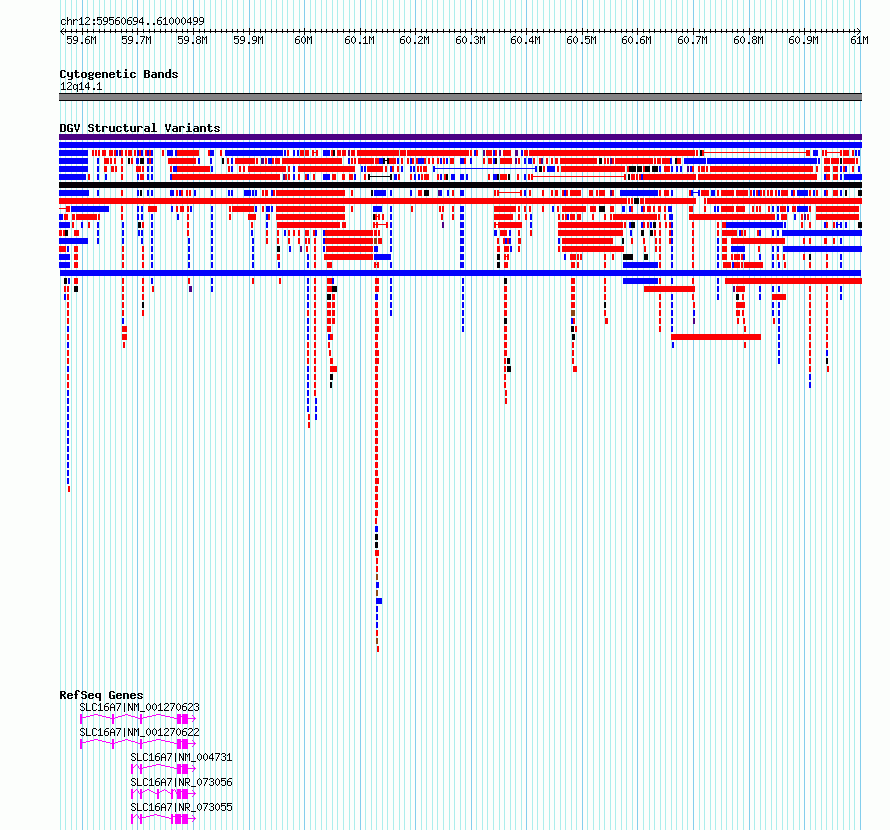Click the magenta gene model under NM_004731

click(x=163, y=769)
